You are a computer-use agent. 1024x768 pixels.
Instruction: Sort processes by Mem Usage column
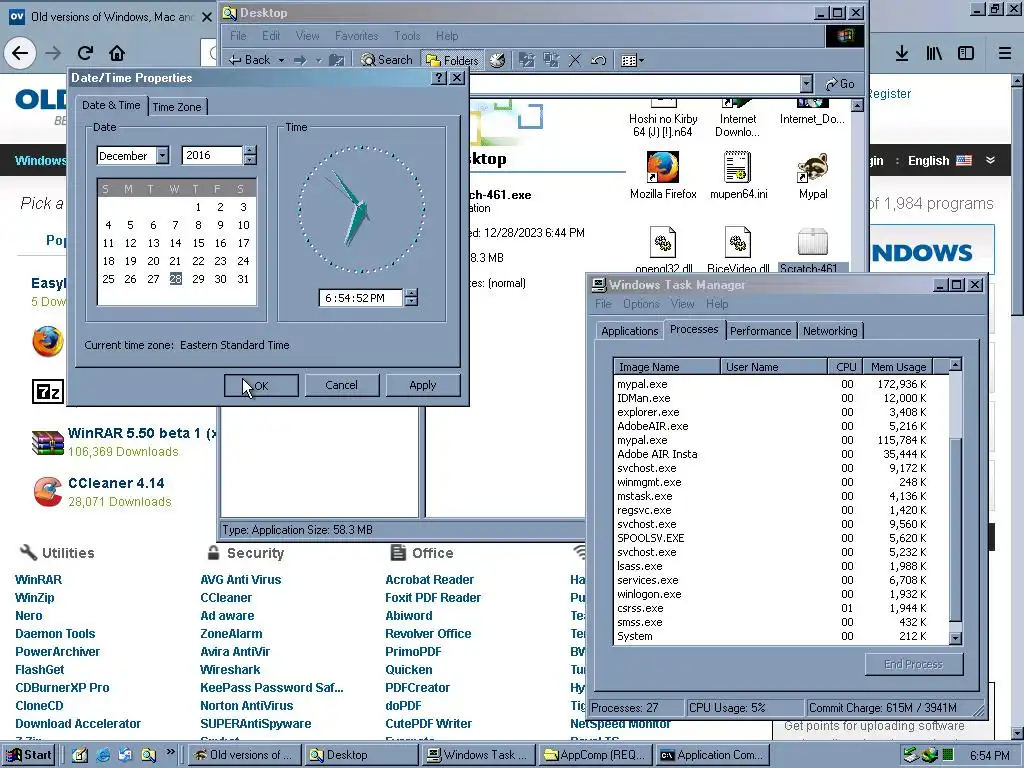click(x=898, y=367)
